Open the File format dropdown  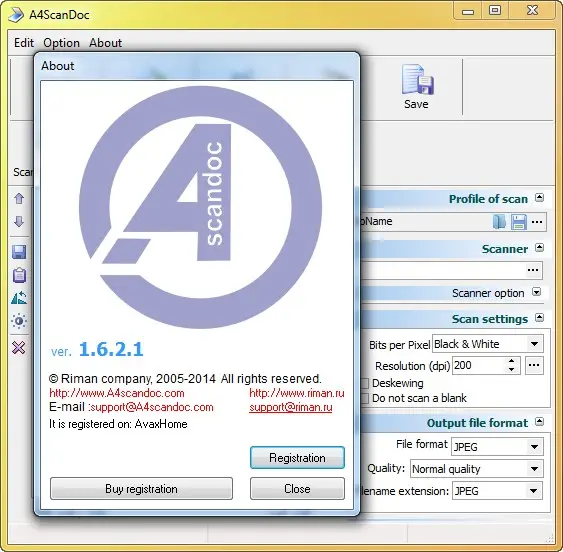[534, 447]
